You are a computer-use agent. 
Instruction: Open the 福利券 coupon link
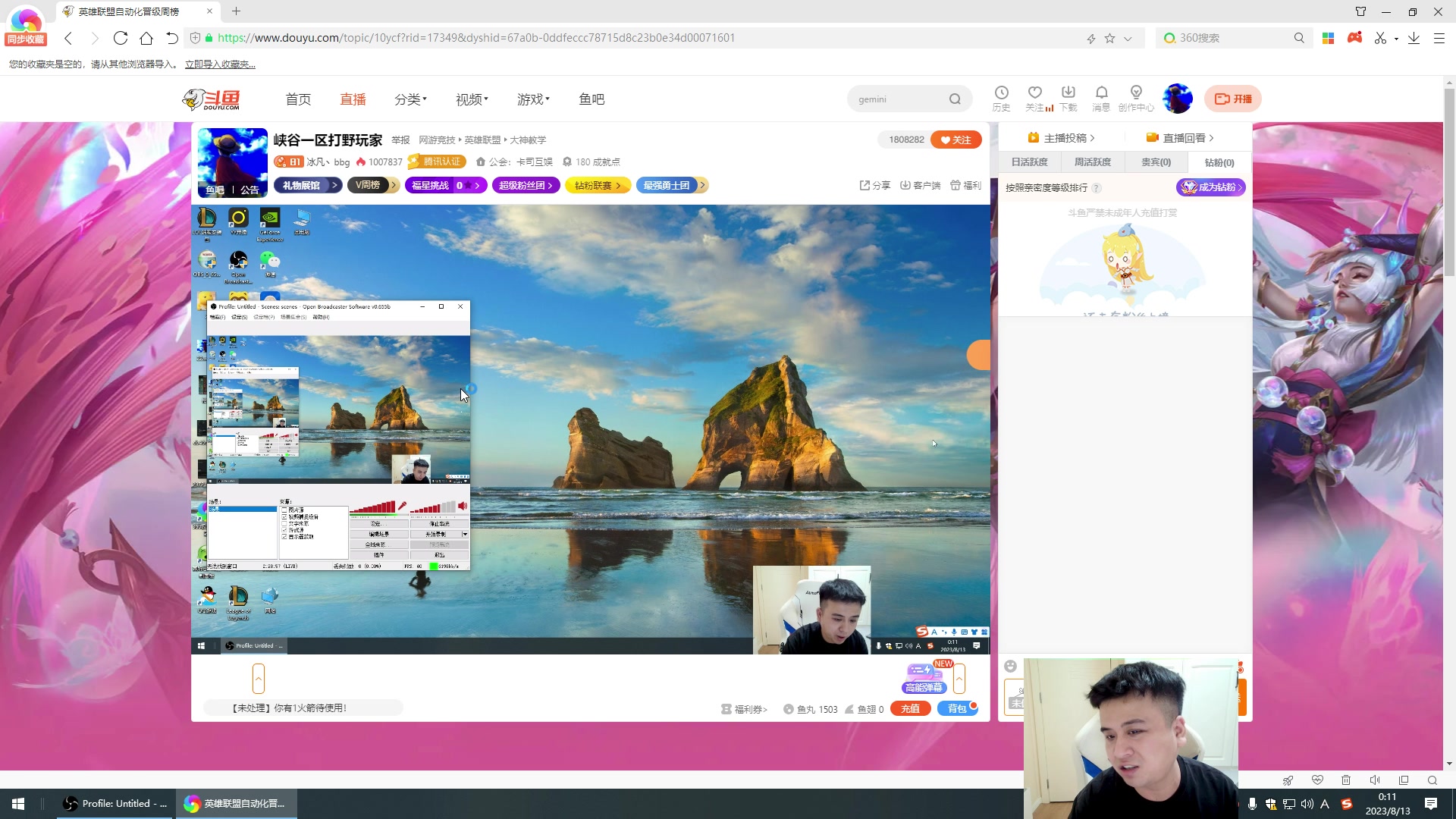744,709
